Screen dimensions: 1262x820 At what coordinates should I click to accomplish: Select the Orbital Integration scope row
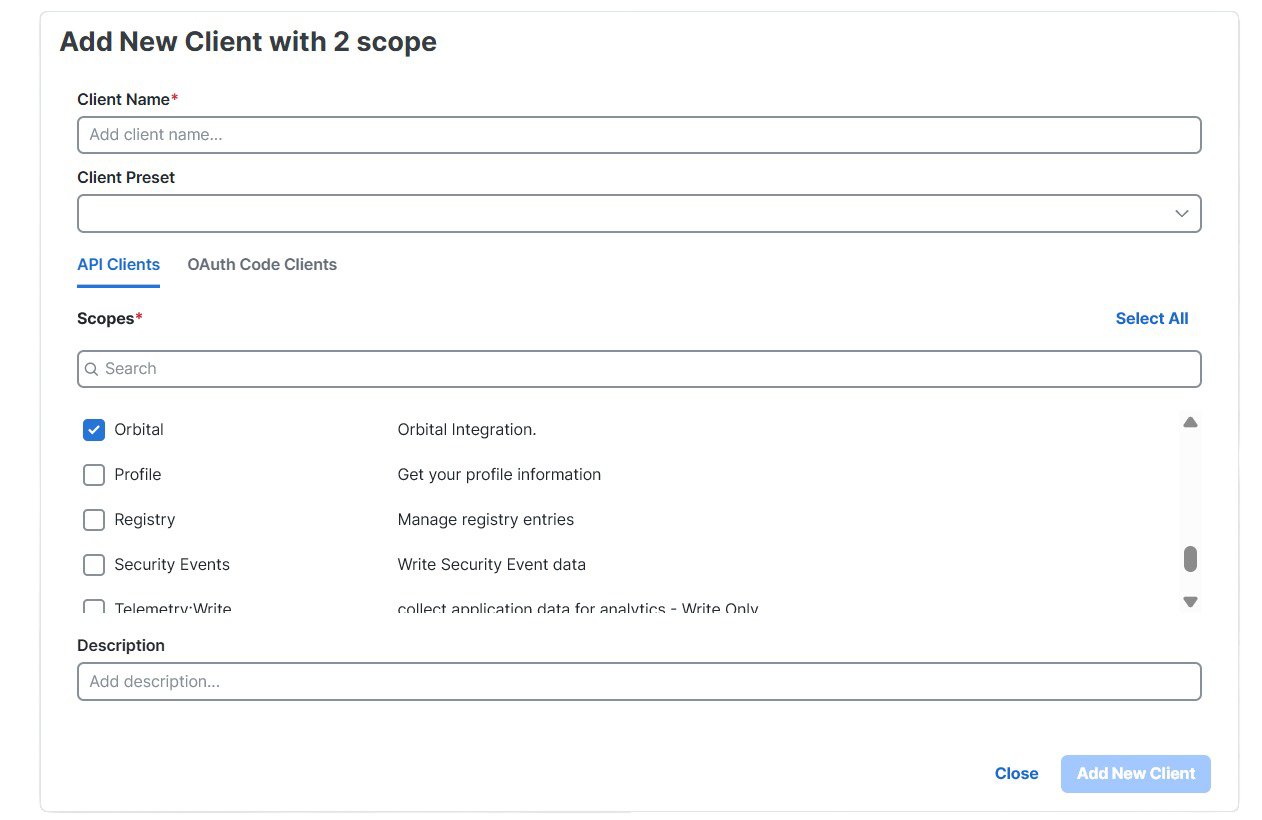pyautogui.click(x=467, y=429)
